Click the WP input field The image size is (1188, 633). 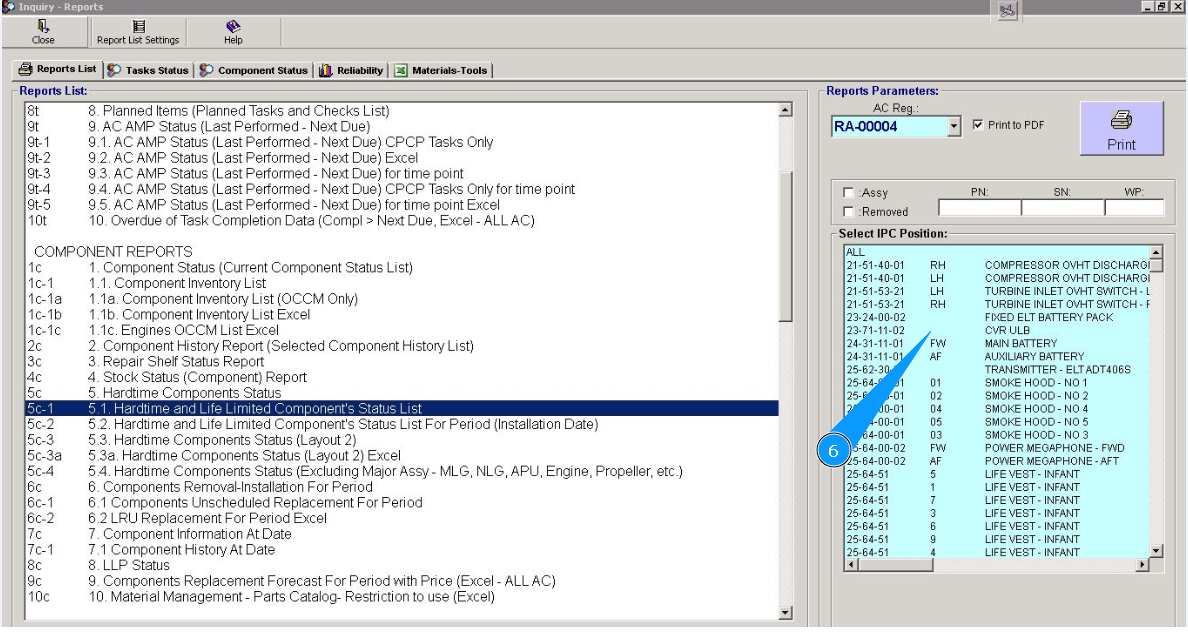click(1134, 207)
